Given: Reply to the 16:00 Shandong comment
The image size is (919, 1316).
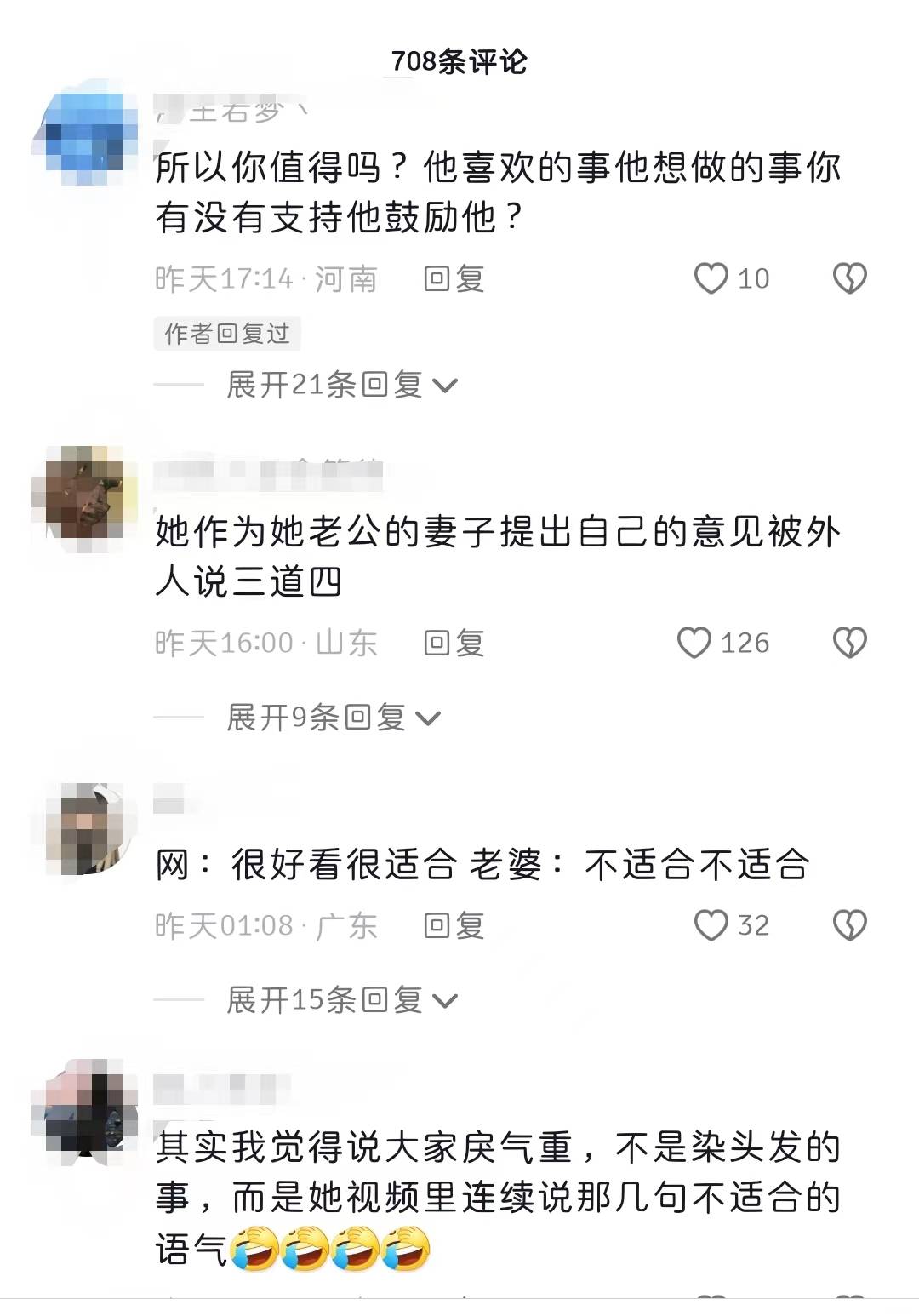Looking at the screenshot, I should 454,643.
